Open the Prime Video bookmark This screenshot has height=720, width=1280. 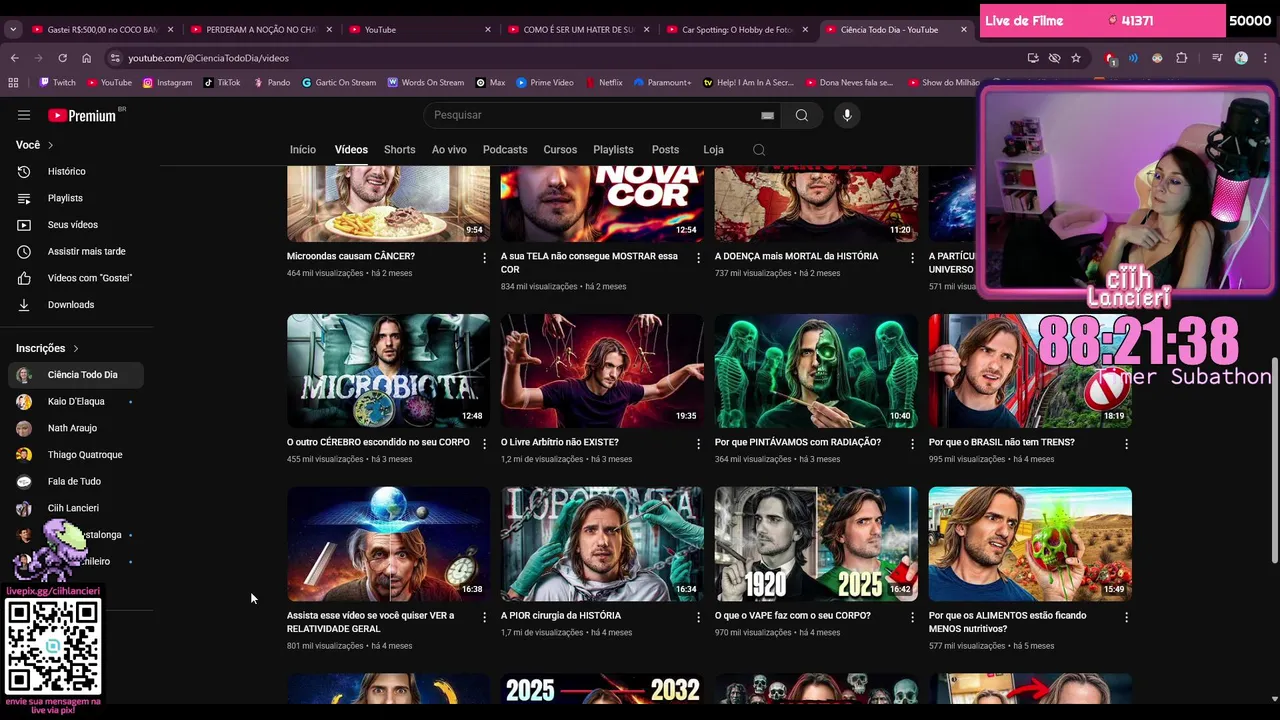click(545, 82)
